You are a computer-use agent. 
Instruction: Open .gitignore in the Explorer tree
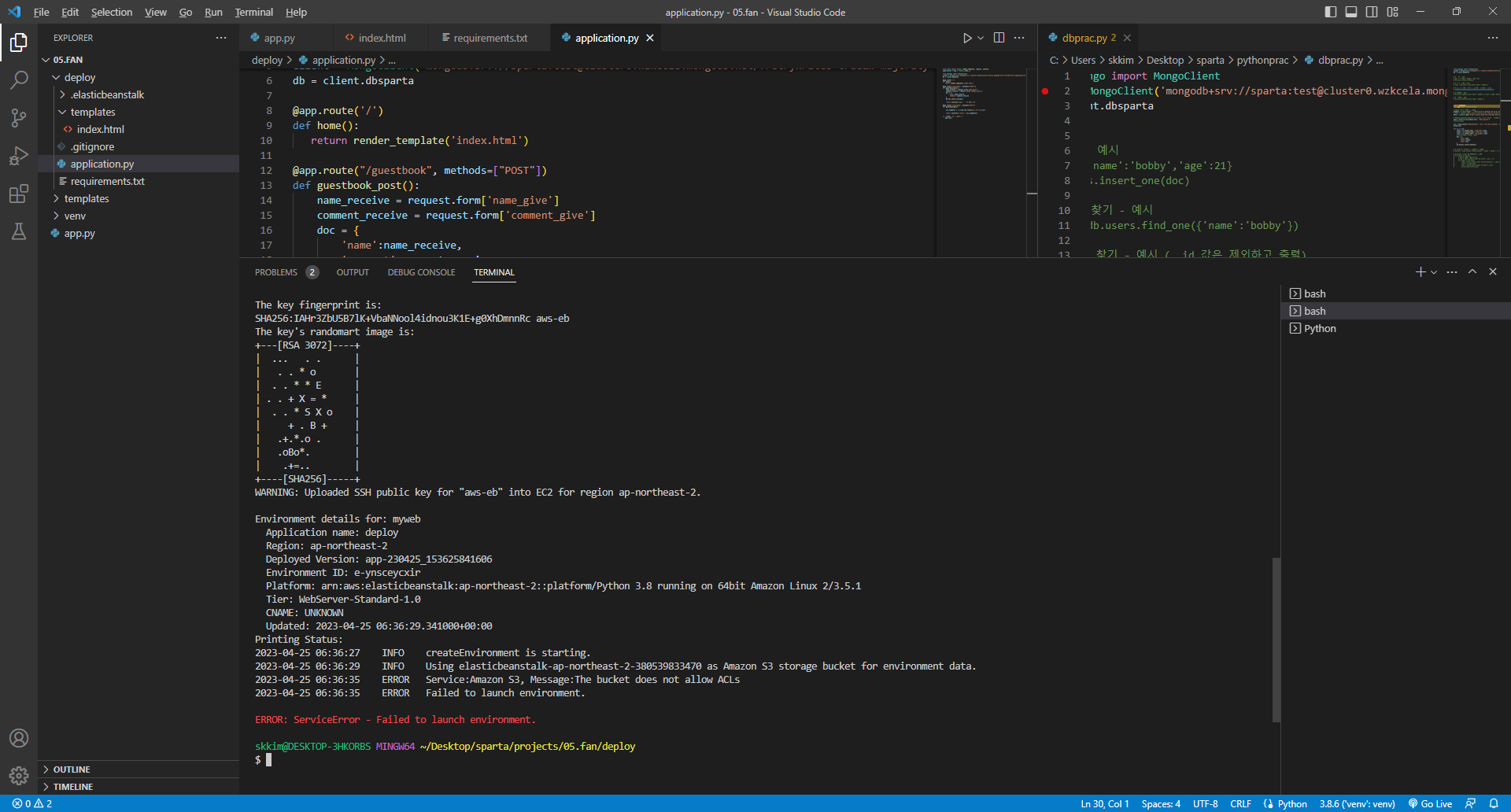tap(139, 146)
